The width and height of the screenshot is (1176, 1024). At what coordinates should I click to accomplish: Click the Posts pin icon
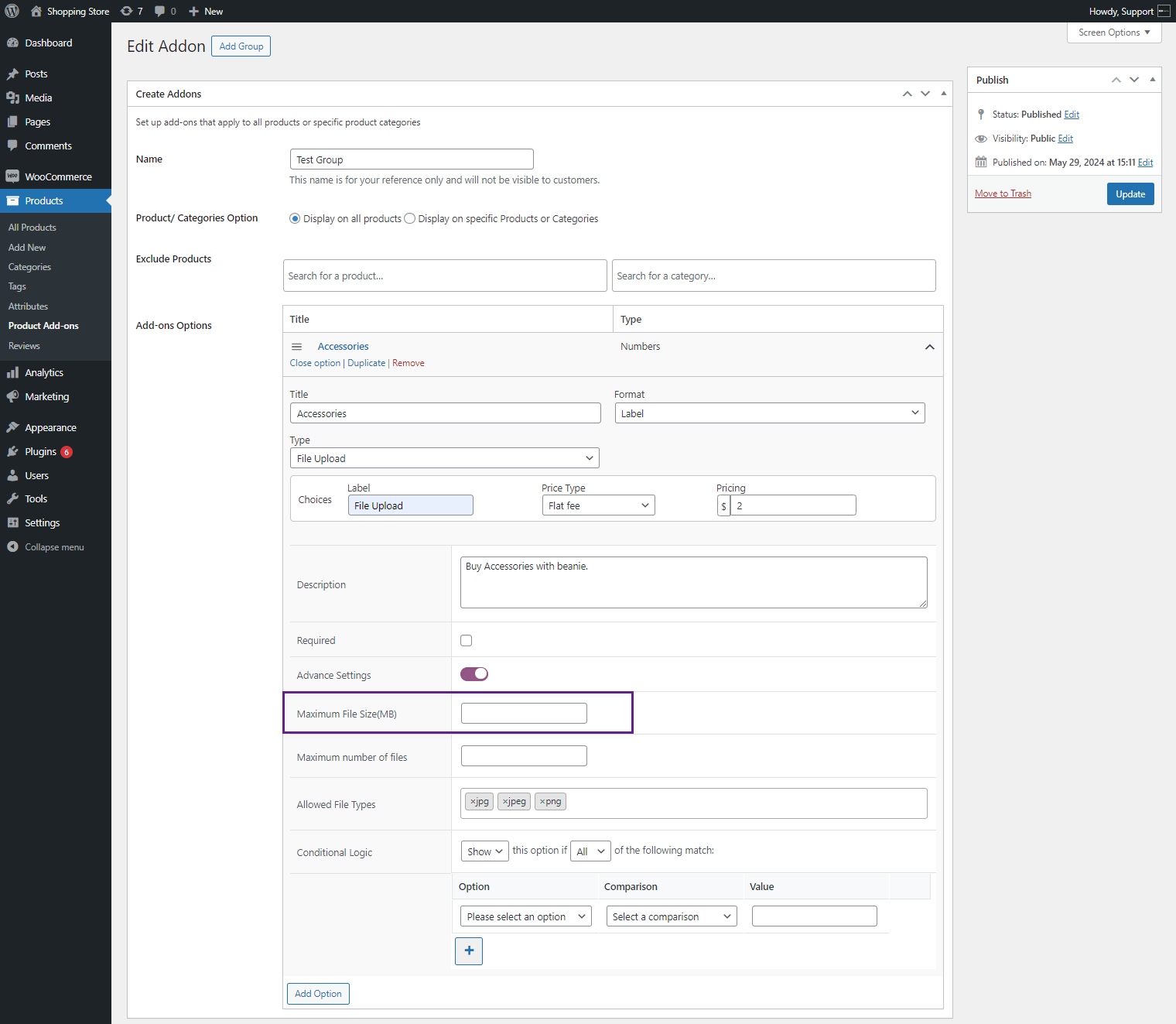click(12, 74)
